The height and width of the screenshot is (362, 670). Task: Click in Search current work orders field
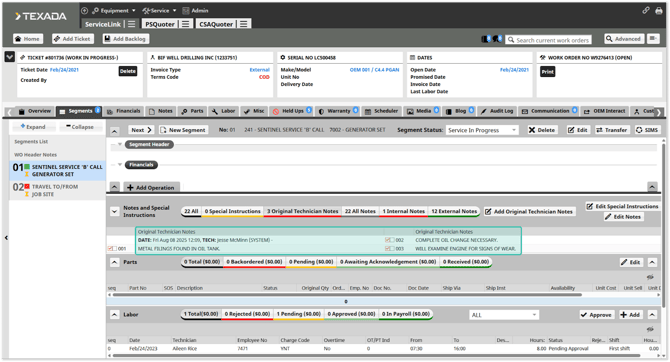pyautogui.click(x=549, y=40)
